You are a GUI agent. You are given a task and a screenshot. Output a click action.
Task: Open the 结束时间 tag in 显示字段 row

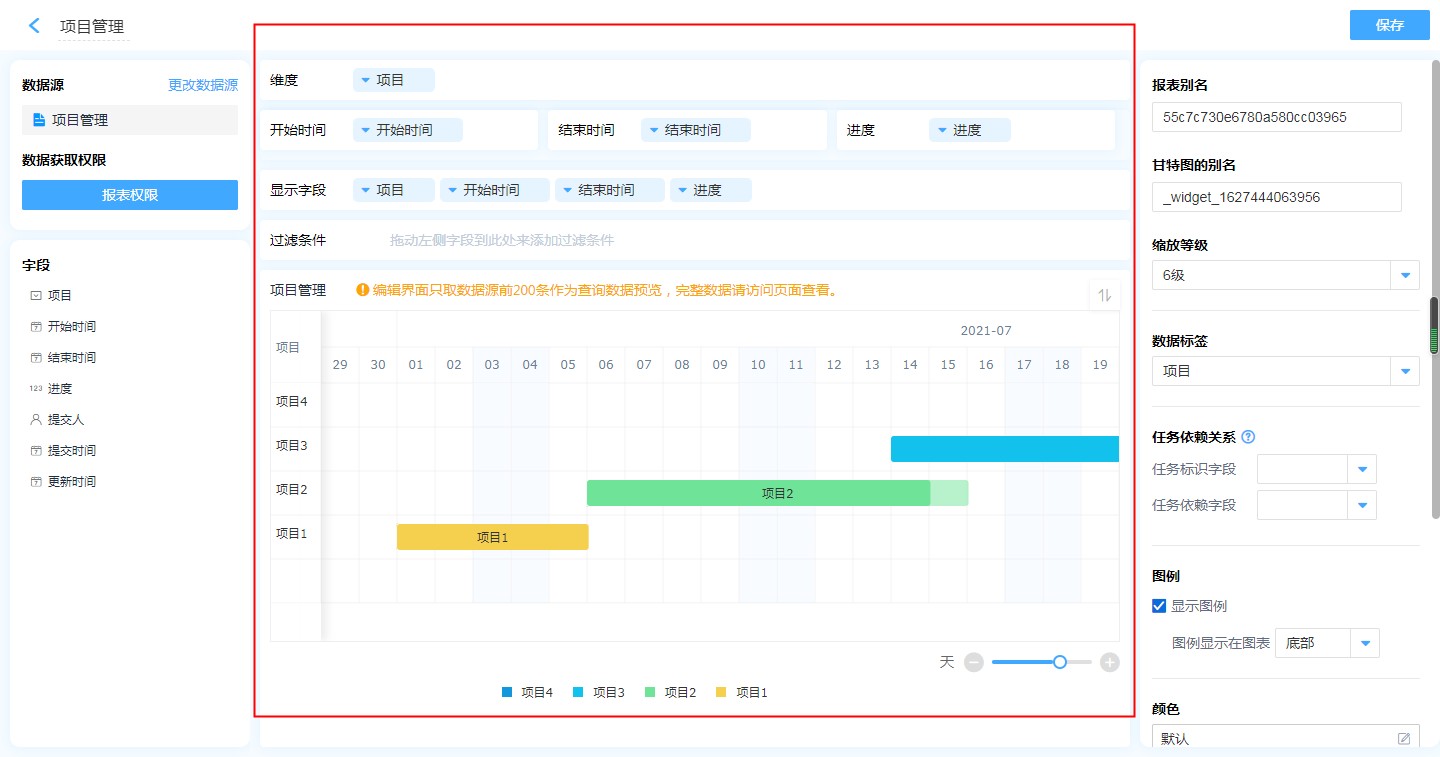point(609,190)
